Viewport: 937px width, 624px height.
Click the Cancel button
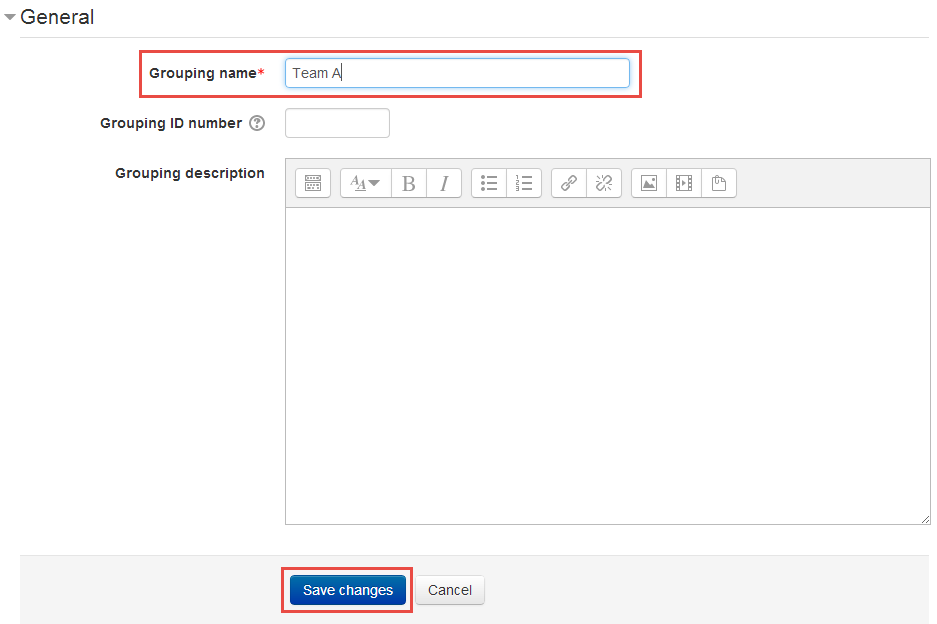pyautogui.click(x=450, y=590)
